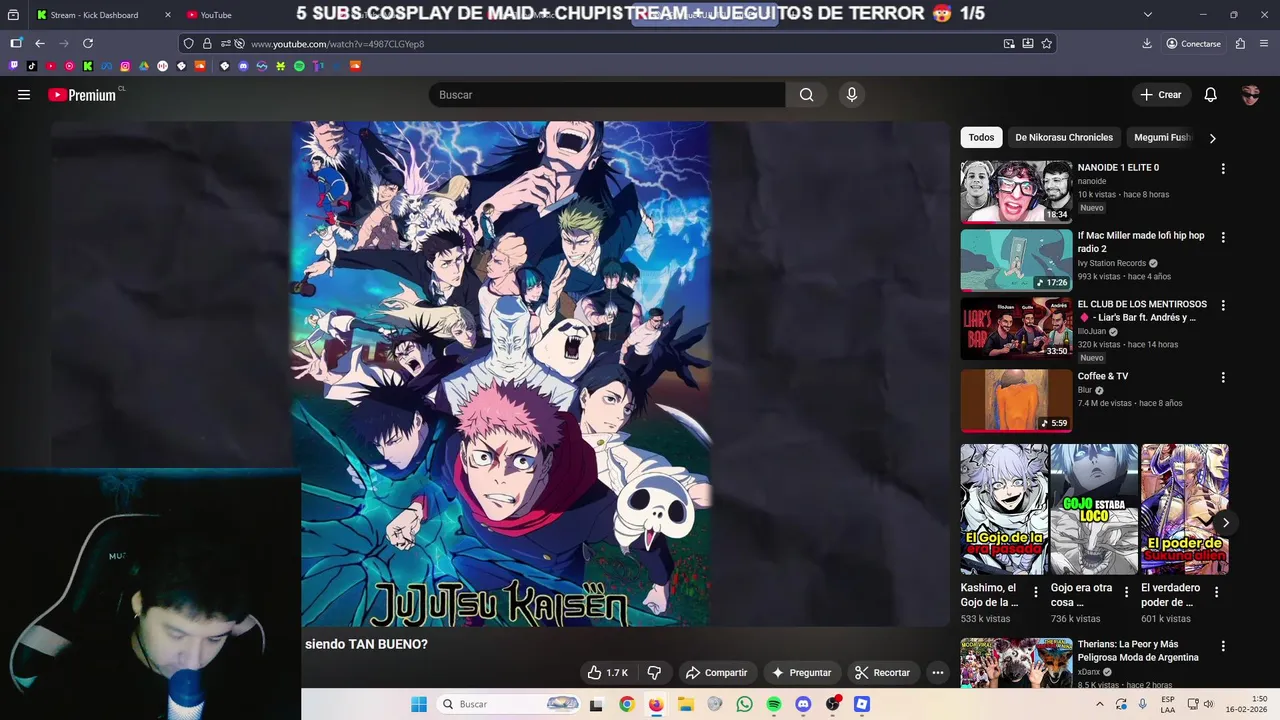Open options for NANOIDE 1 ELITE 0
The image size is (1280, 720).
pos(1222,169)
